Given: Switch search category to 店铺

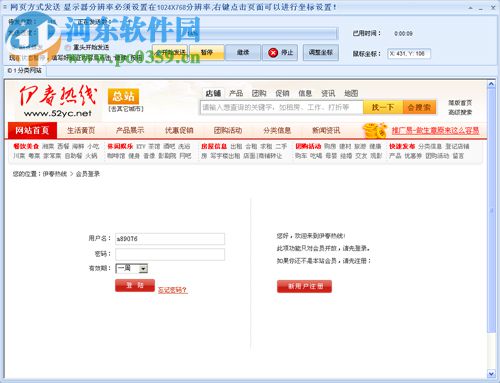Looking at the screenshot, I should (x=213, y=93).
